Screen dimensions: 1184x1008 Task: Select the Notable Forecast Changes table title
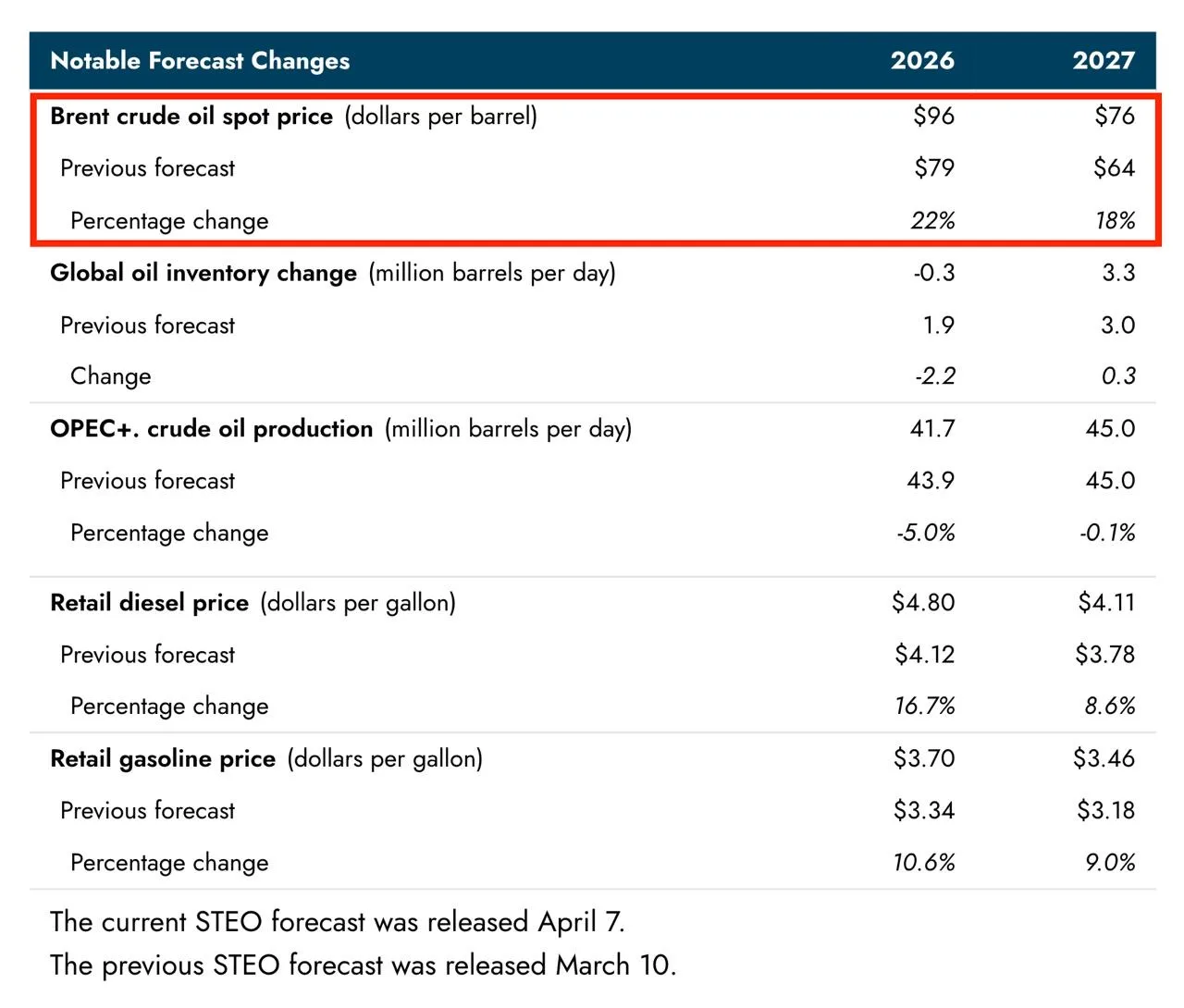200,61
